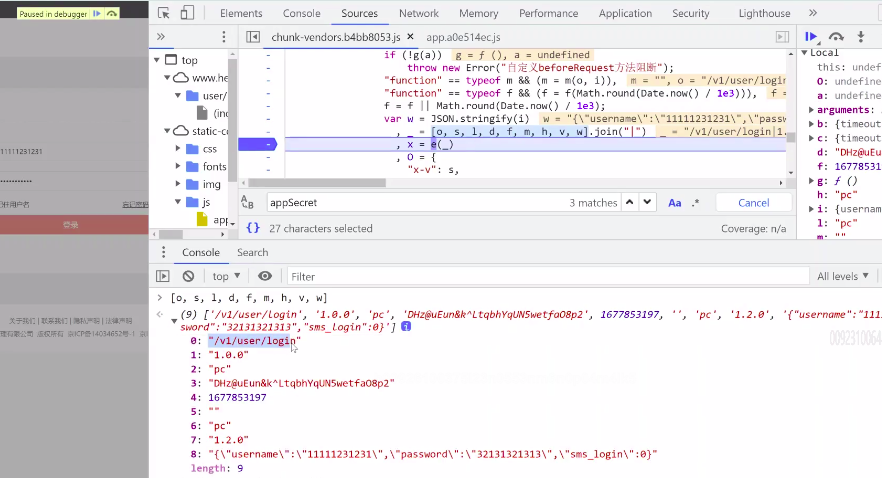Open the navigator more options menu
The image size is (882, 478).
tap(224, 37)
